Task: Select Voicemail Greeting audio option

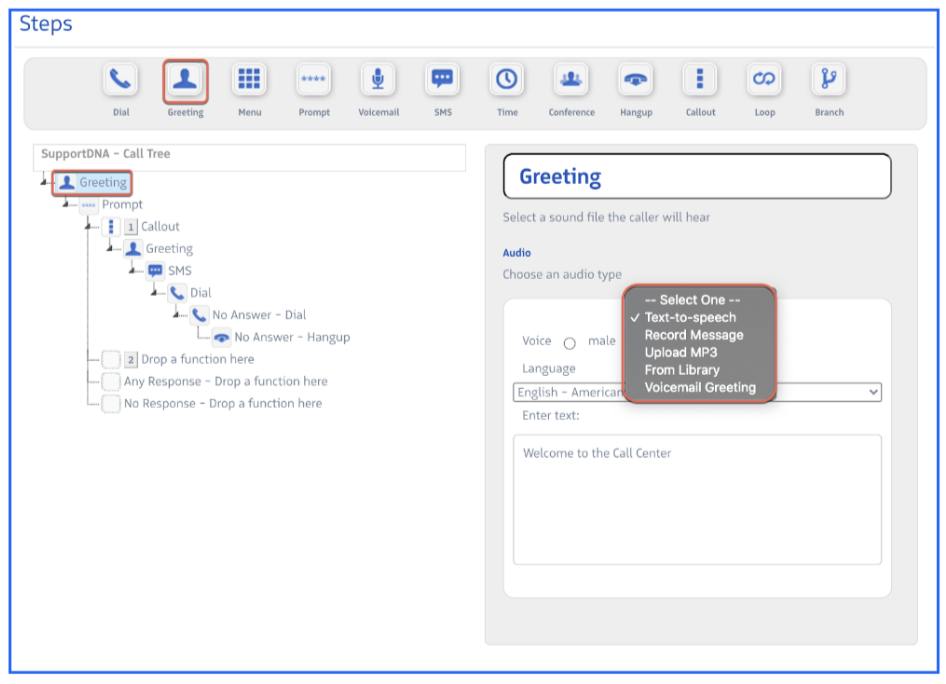Action: tap(699, 387)
